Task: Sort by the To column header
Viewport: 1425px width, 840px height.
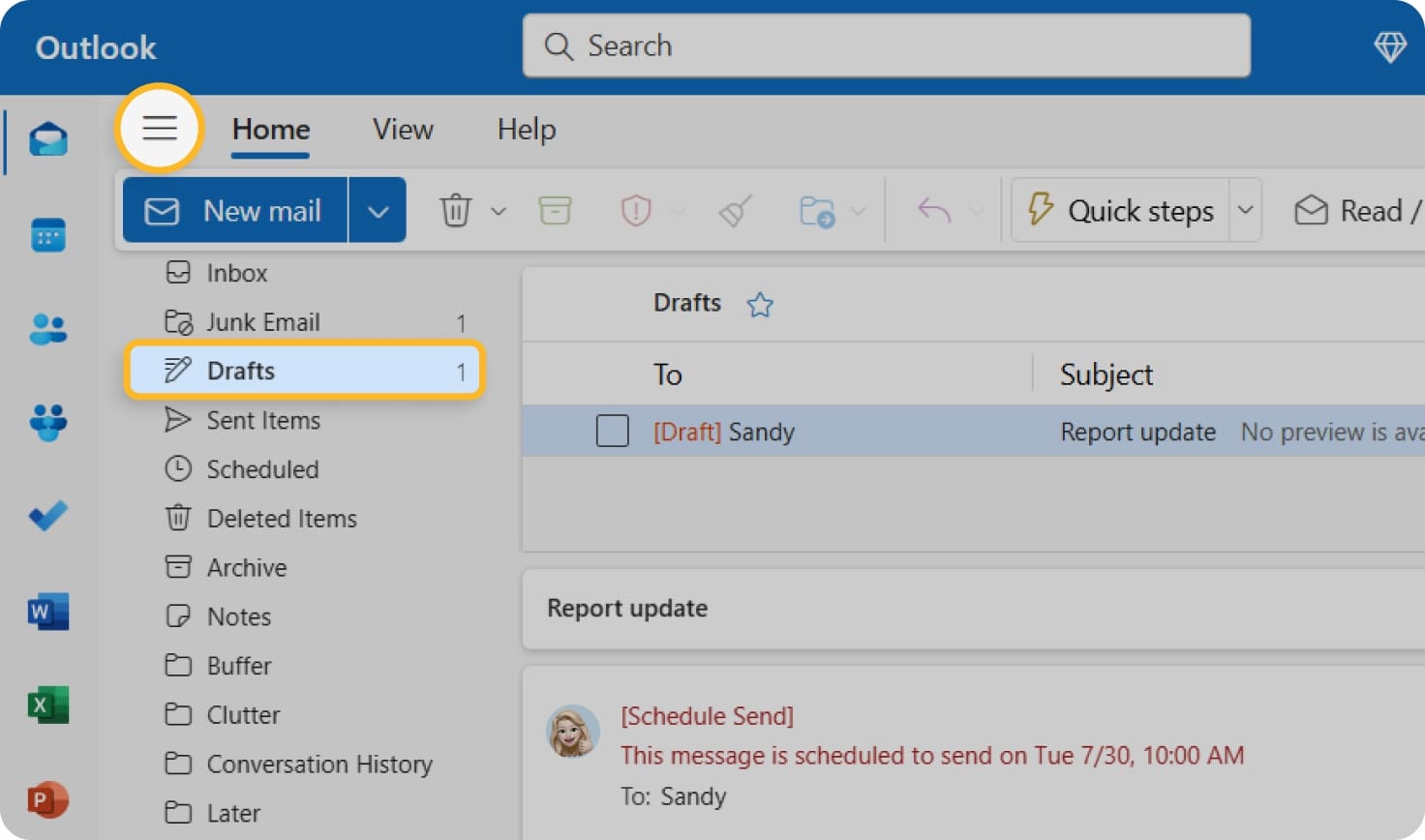Action: coord(668,375)
